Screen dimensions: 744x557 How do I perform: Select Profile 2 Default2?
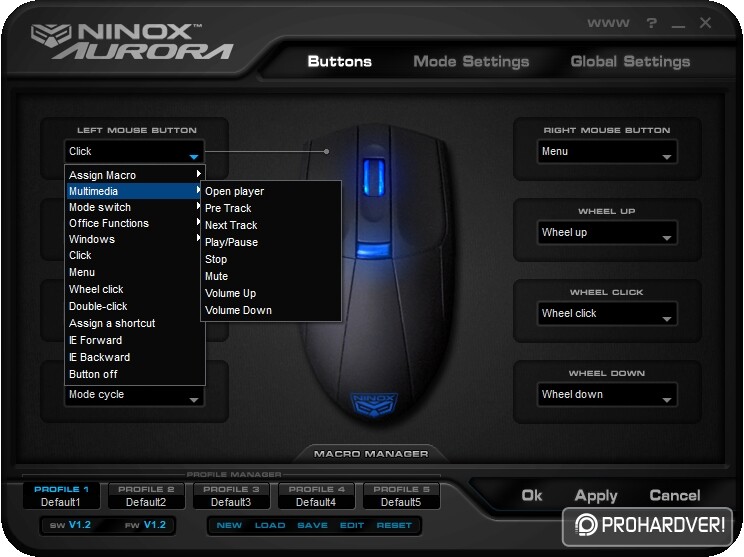click(x=146, y=496)
